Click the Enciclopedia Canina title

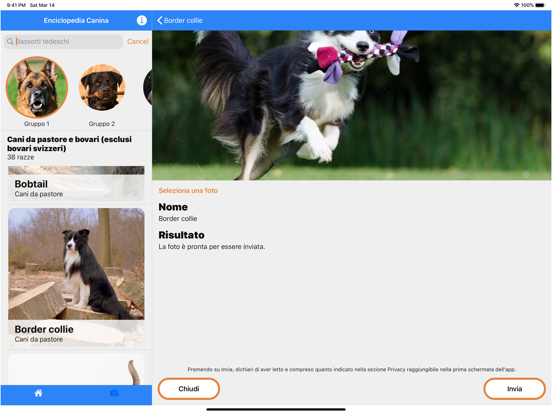point(76,20)
